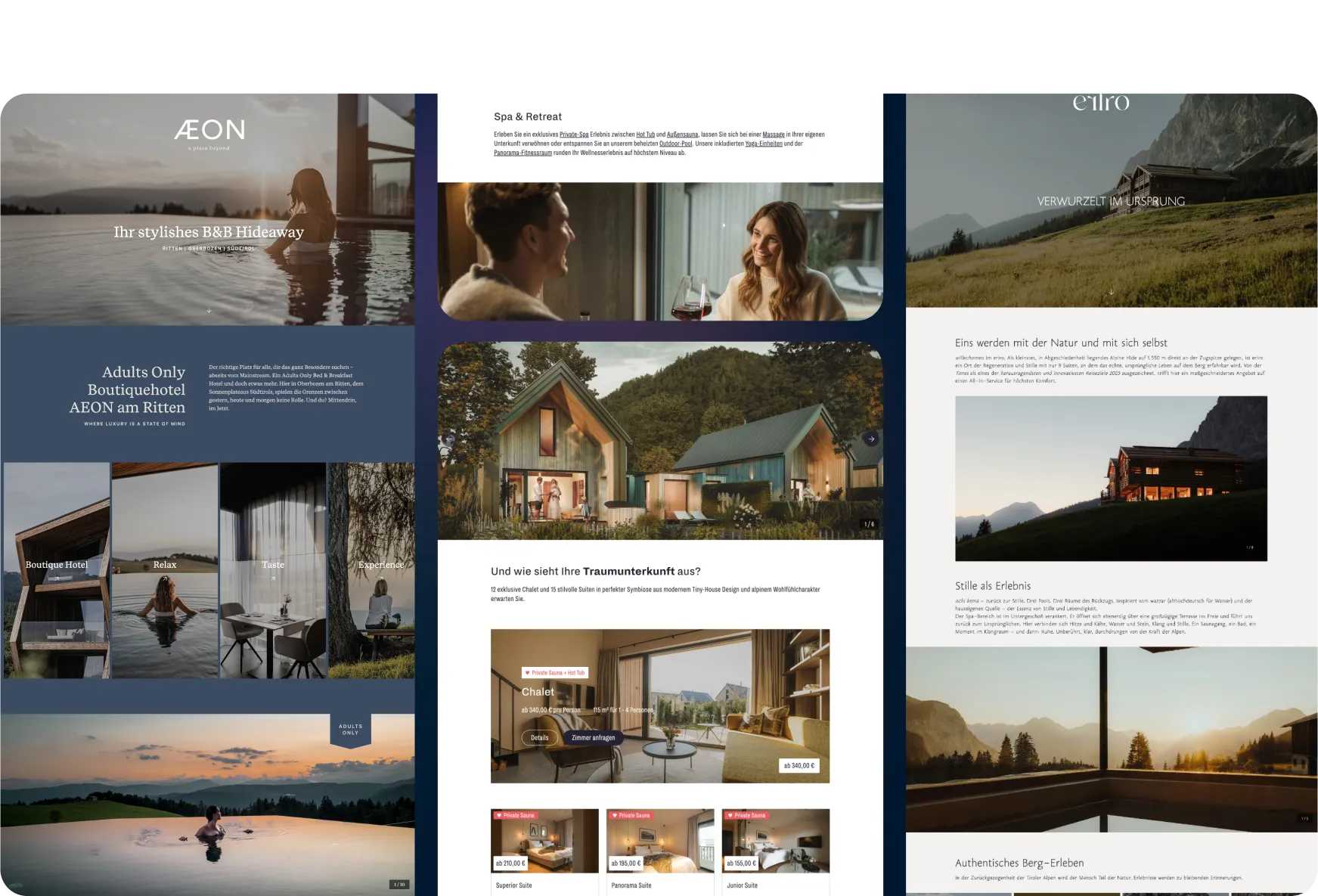Viewport: 1318px width, 896px height.
Task: Click the Private Sauna + Hot Tub tag
Action: [x=555, y=673]
